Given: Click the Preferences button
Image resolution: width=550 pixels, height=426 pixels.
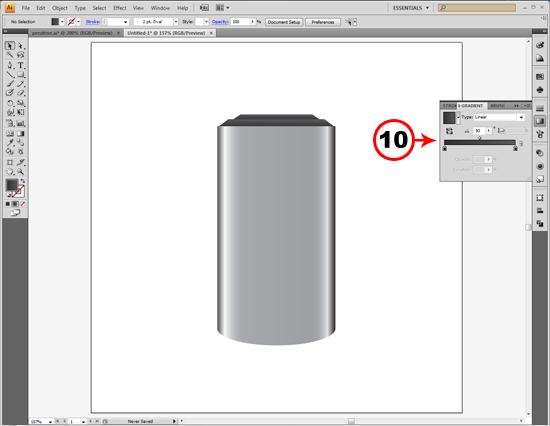Looking at the screenshot, I should click(x=323, y=22).
